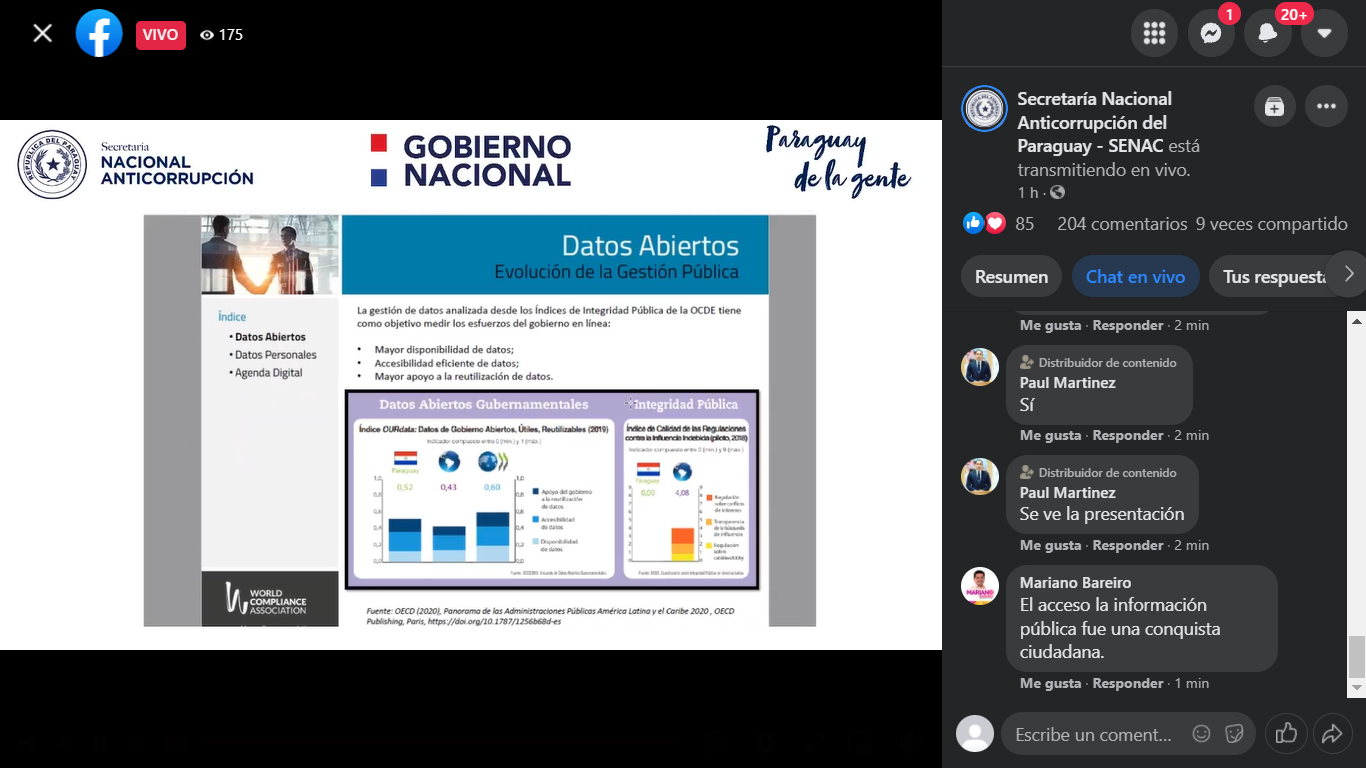Click 'Agenda Digital' in slide index
This screenshot has height=768, width=1366.
point(268,373)
